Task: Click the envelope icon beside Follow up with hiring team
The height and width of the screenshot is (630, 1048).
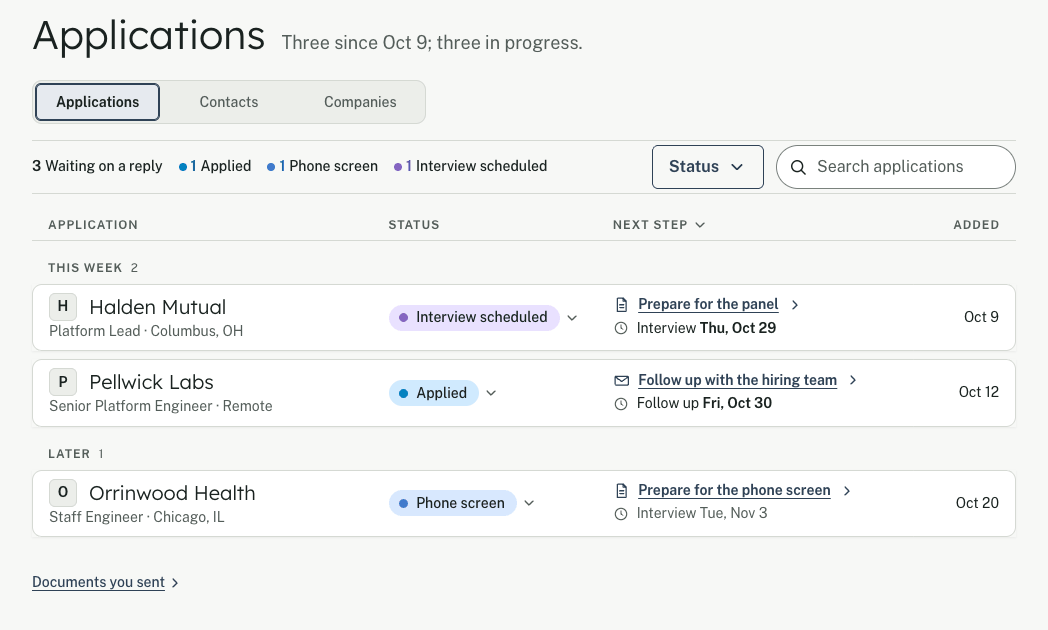Action: [622, 380]
